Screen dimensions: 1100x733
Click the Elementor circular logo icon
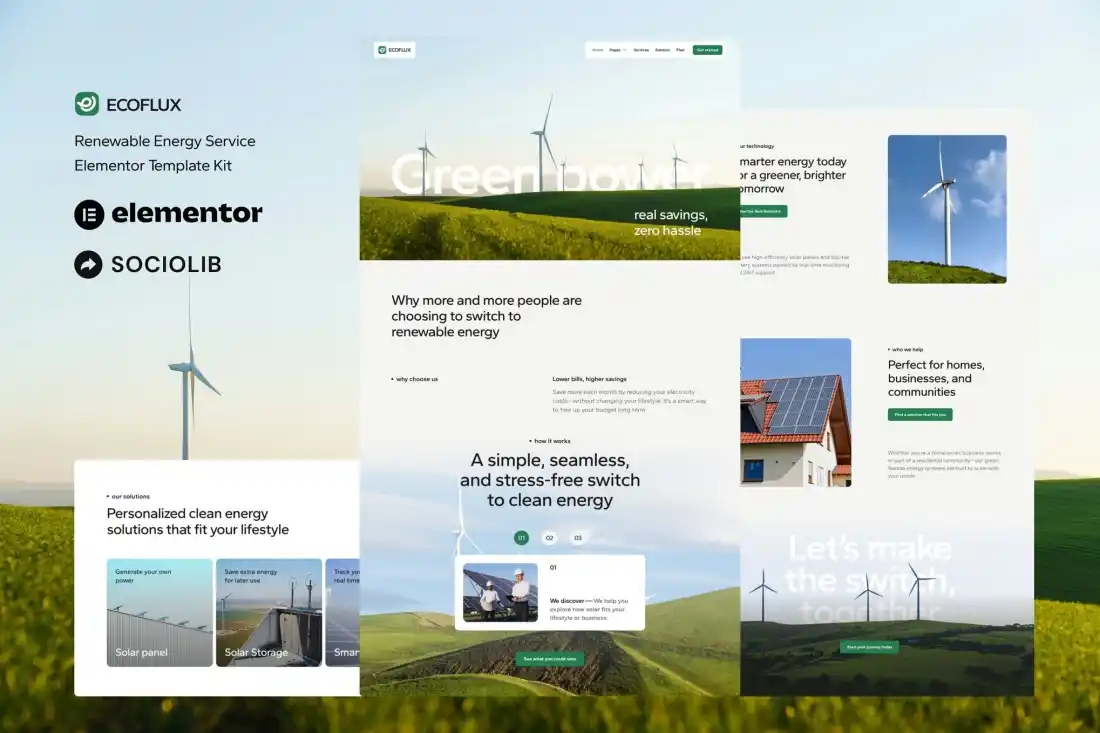pos(89,214)
